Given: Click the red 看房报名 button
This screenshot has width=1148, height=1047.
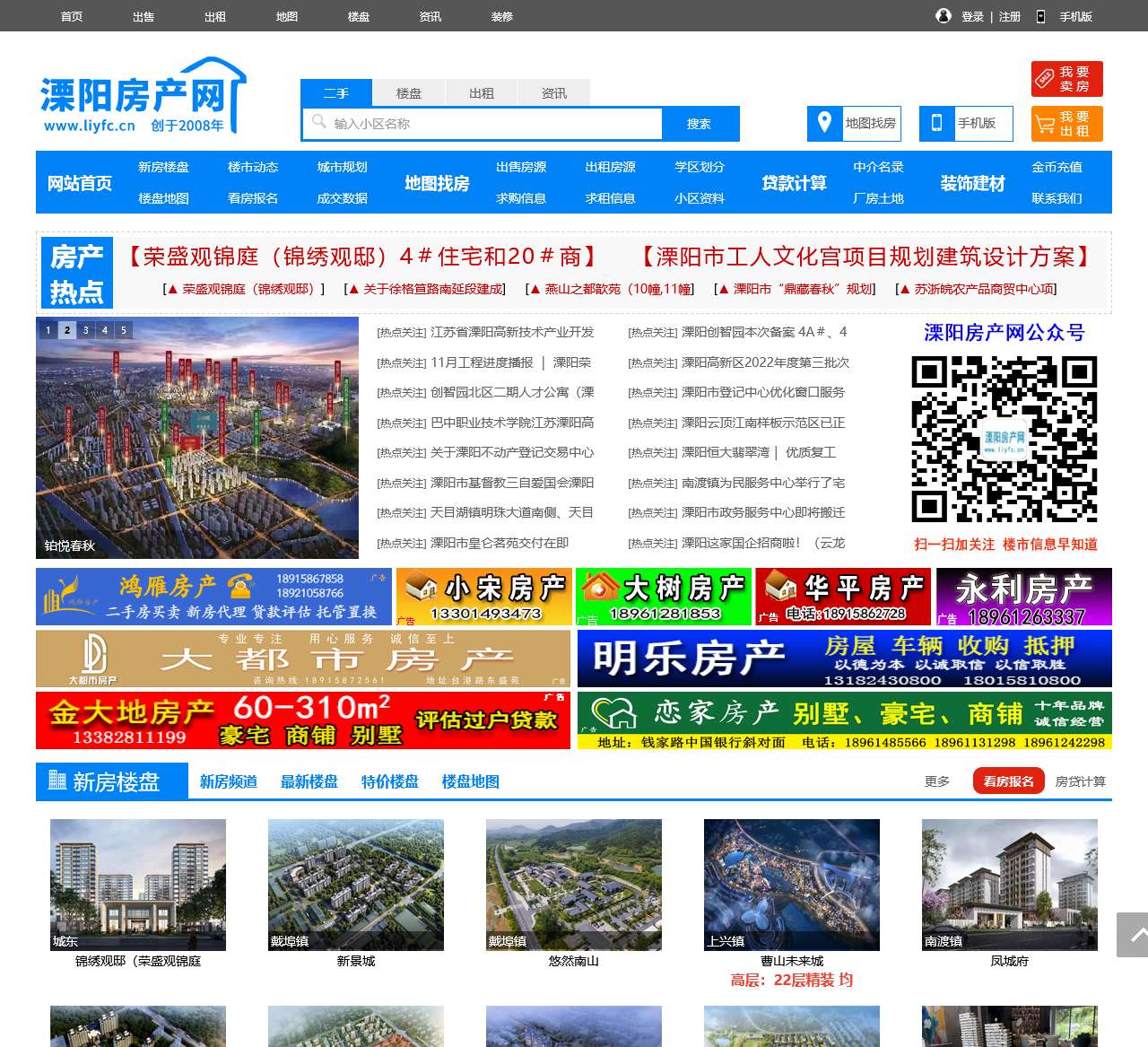Looking at the screenshot, I should click(x=1009, y=781).
